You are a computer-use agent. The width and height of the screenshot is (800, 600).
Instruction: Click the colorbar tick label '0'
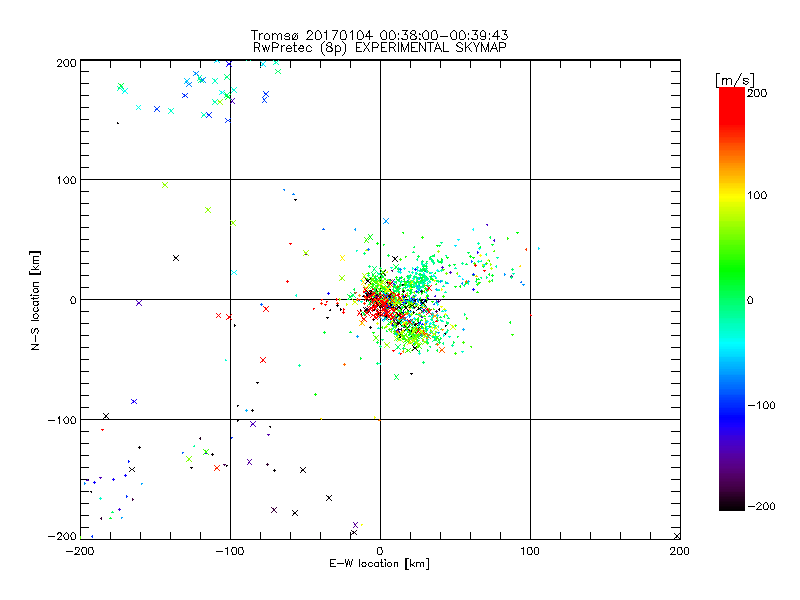pos(750,300)
